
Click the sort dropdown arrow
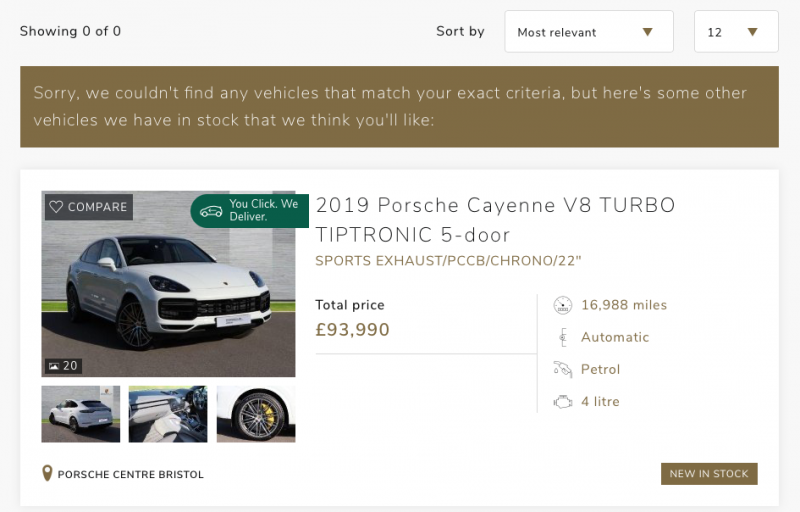coord(648,32)
